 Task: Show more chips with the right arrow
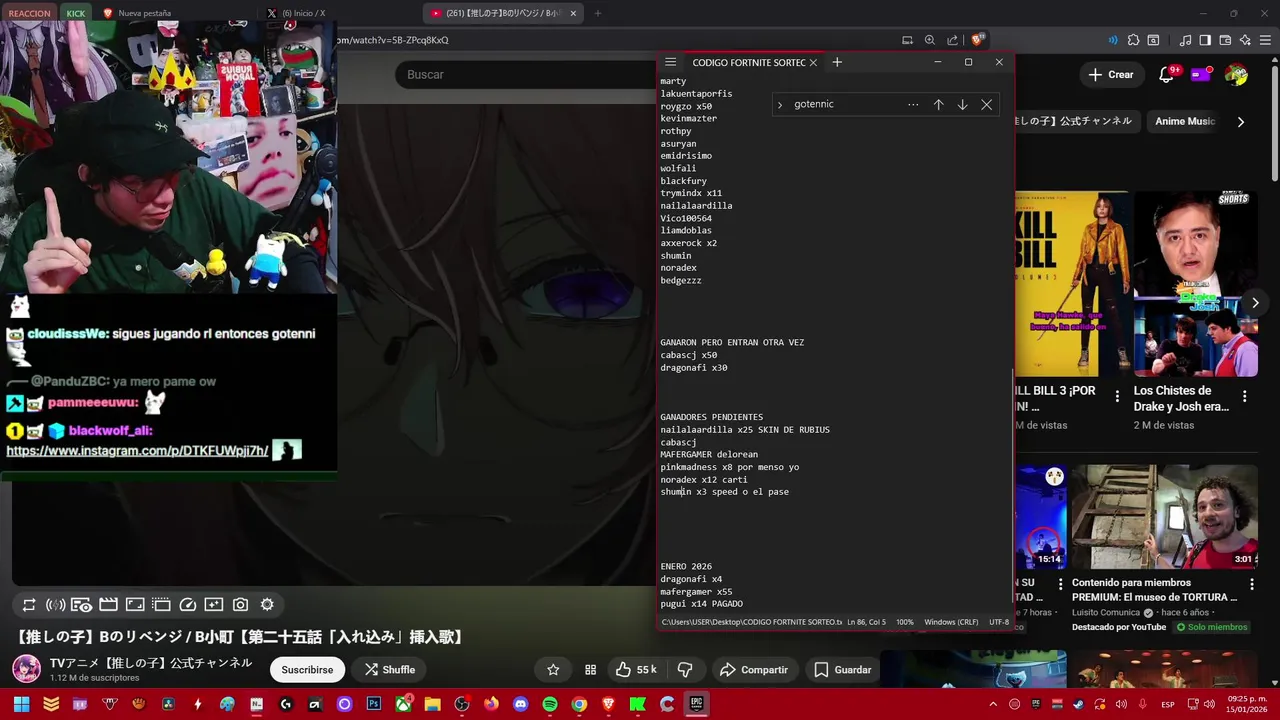point(1241,122)
